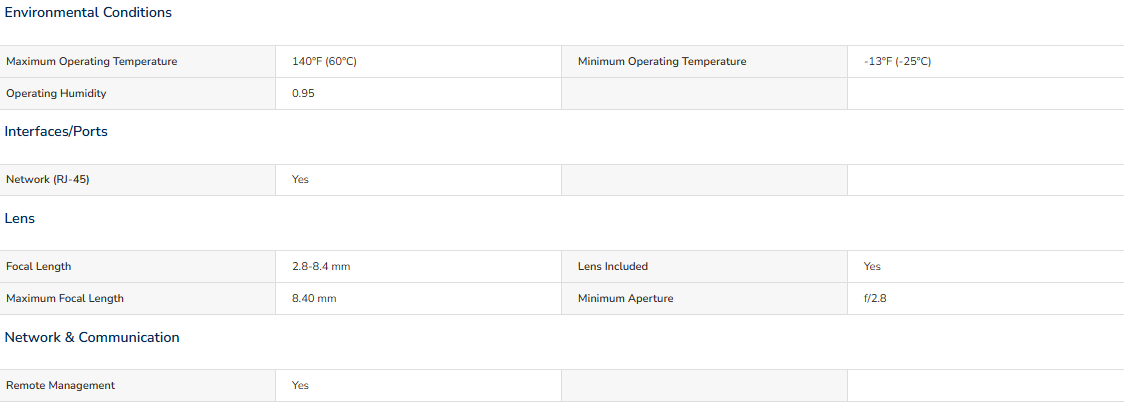
Task: Click the 140°F (60°C) value cell
Action: (x=324, y=62)
